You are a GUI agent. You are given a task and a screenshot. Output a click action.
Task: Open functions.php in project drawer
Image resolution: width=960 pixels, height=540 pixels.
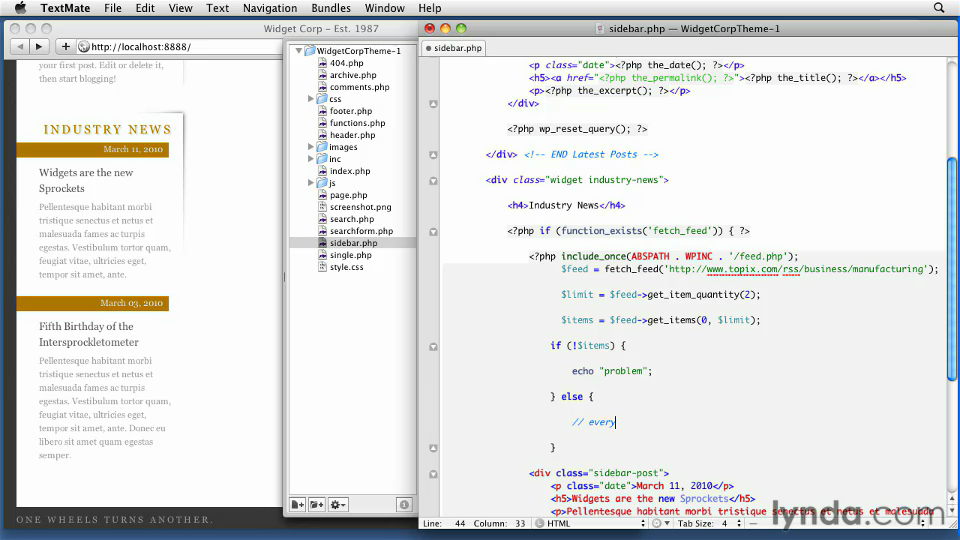click(358, 122)
